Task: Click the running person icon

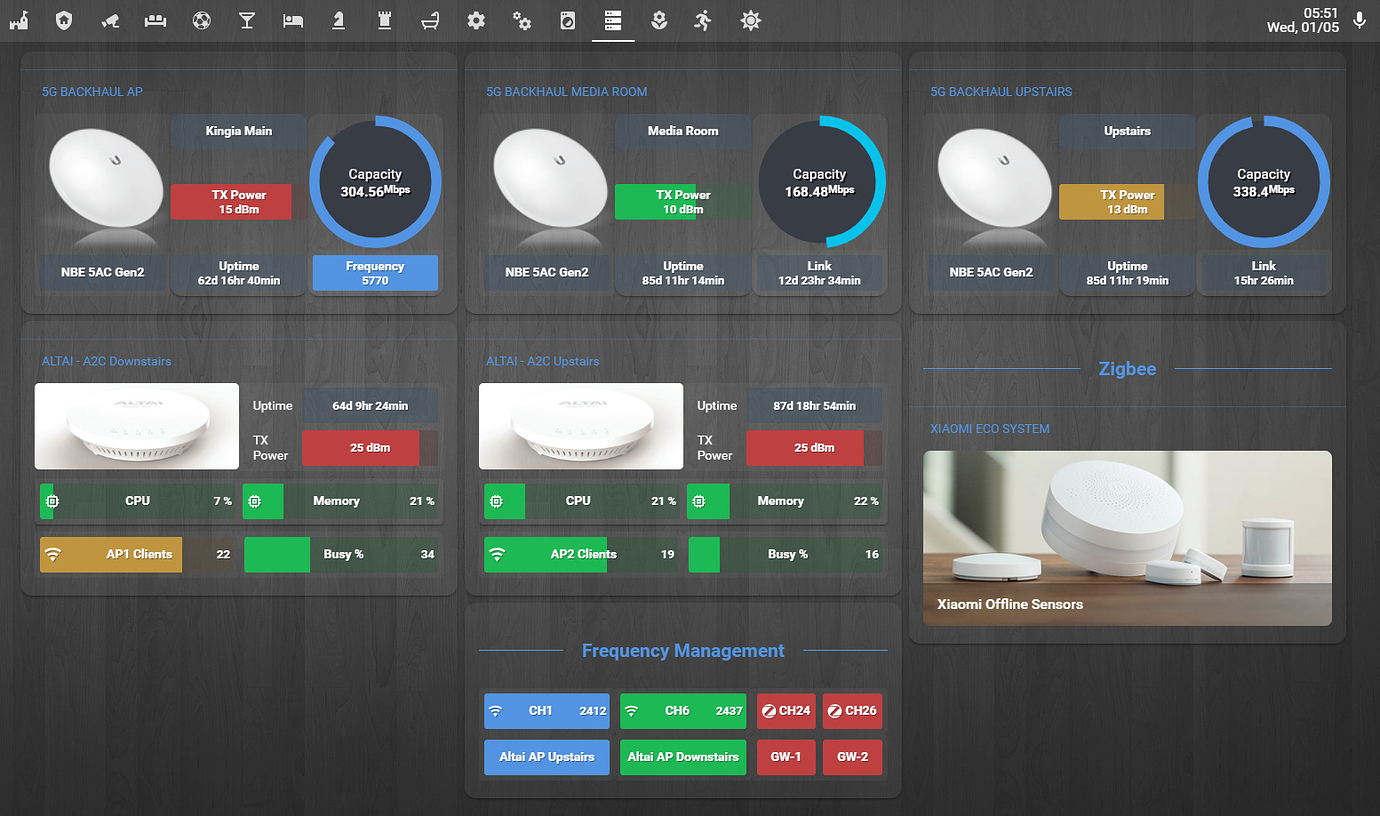Action: pyautogui.click(x=703, y=20)
